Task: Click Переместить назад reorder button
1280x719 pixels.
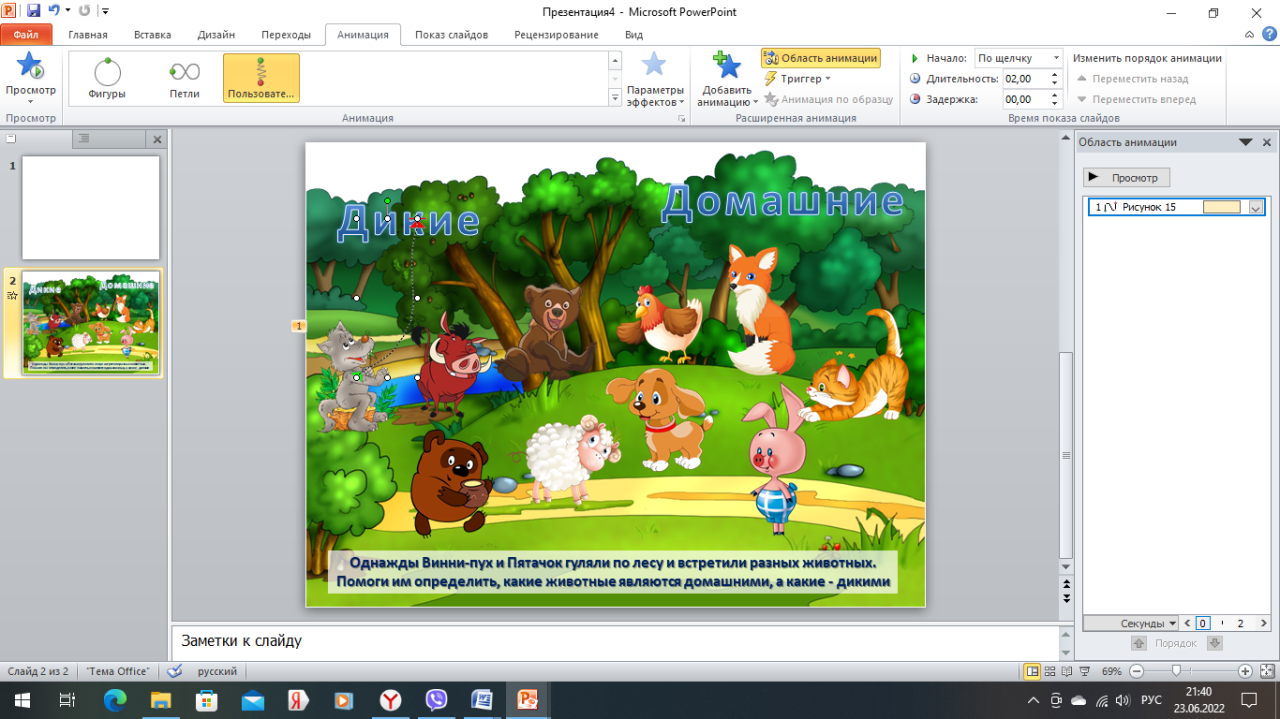Action: pos(1132,78)
